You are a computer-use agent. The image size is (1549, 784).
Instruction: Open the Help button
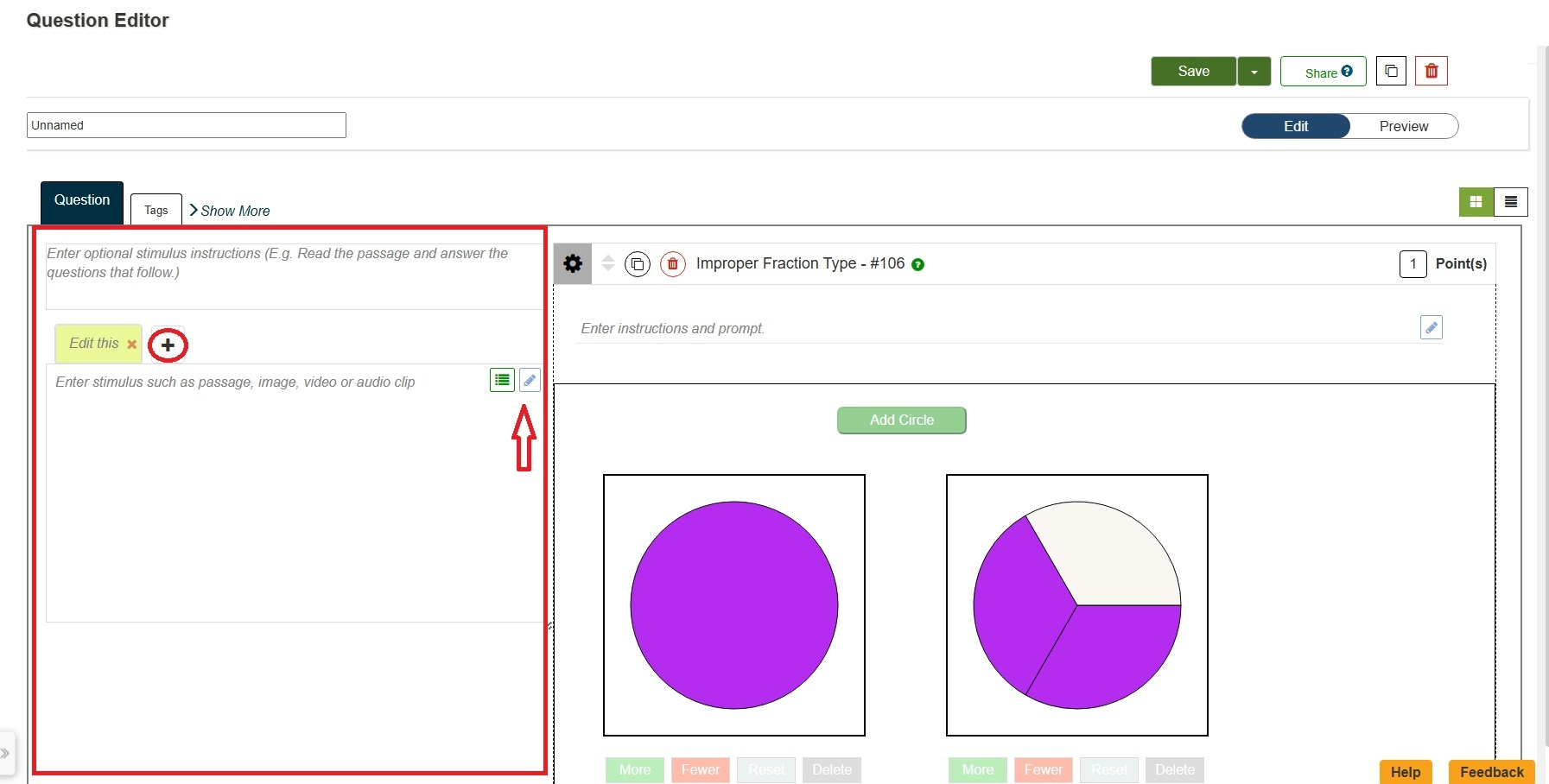pos(1406,772)
